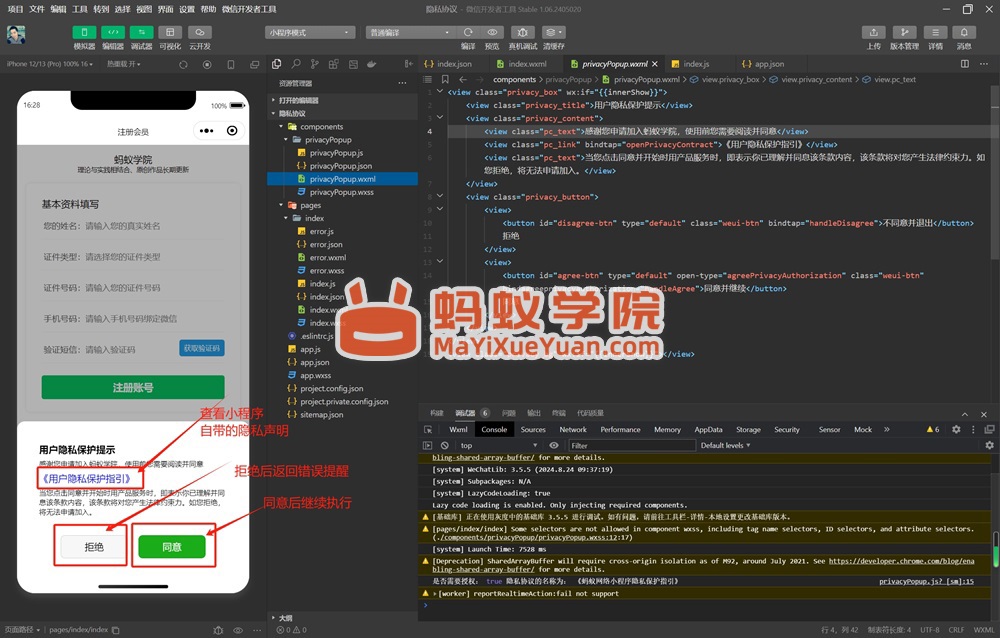The width and height of the screenshot is (1000, 638).
Task: Open the 普通编译 compile mode dropdown
Action: (x=410, y=33)
